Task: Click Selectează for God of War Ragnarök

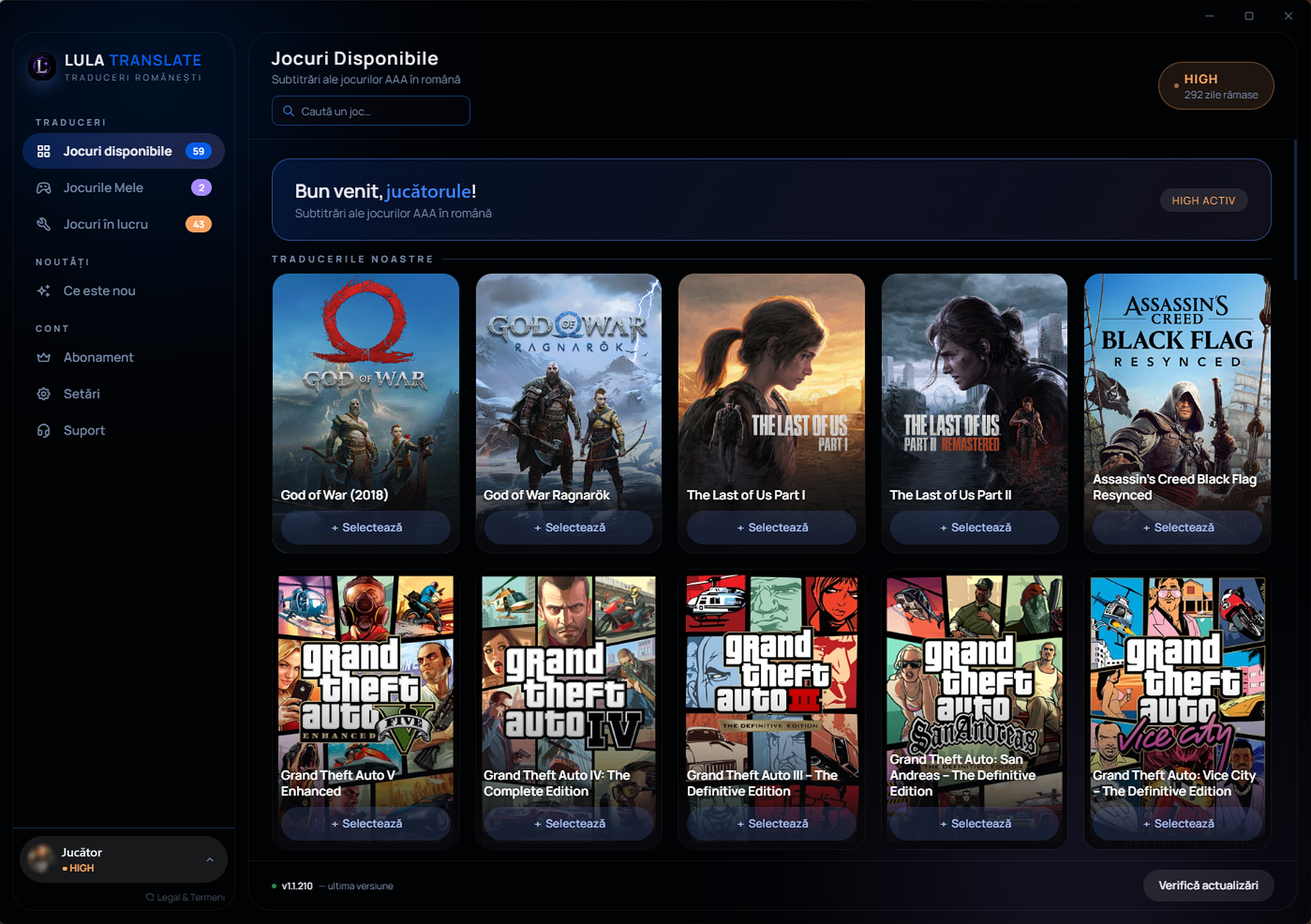Action: point(569,528)
